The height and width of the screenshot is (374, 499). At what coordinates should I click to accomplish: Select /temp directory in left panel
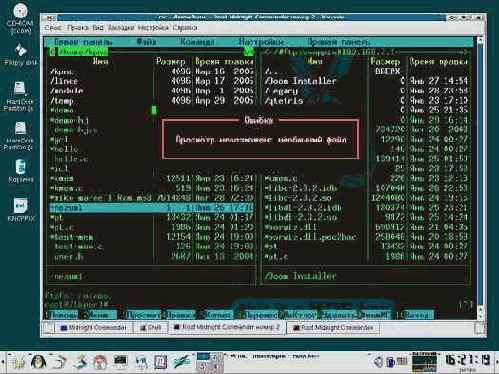click(x=62, y=100)
